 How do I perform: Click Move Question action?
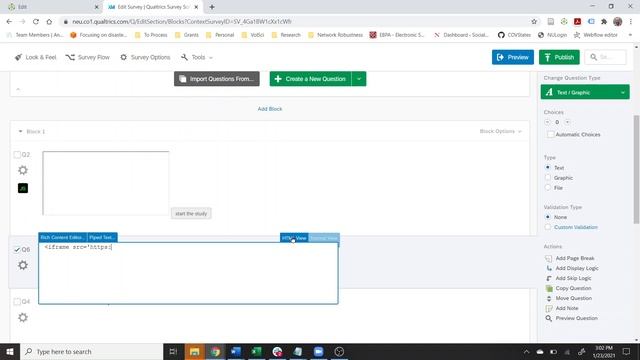pyautogui.click(x=569, y=298)
